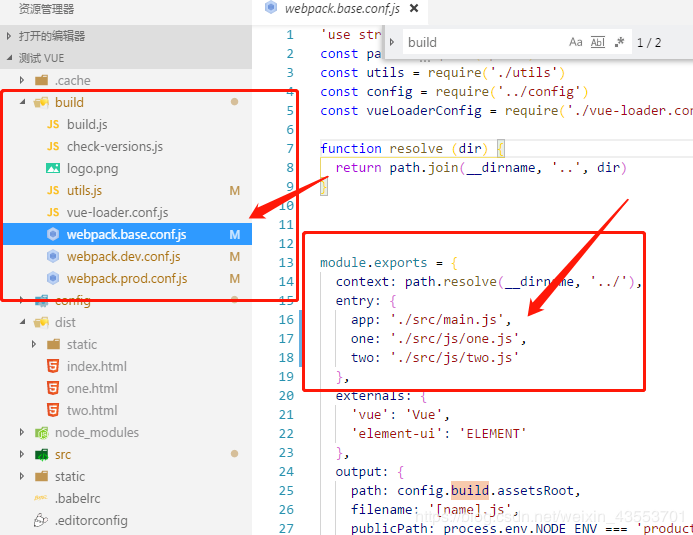Click the JS icon of utils.js

click(x=53, y=190)
